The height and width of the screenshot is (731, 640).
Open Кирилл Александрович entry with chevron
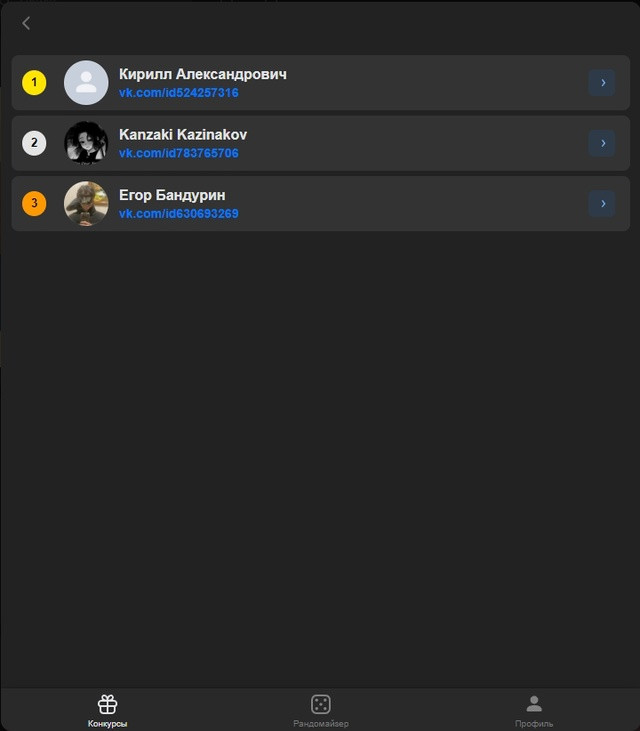point(602,83)
